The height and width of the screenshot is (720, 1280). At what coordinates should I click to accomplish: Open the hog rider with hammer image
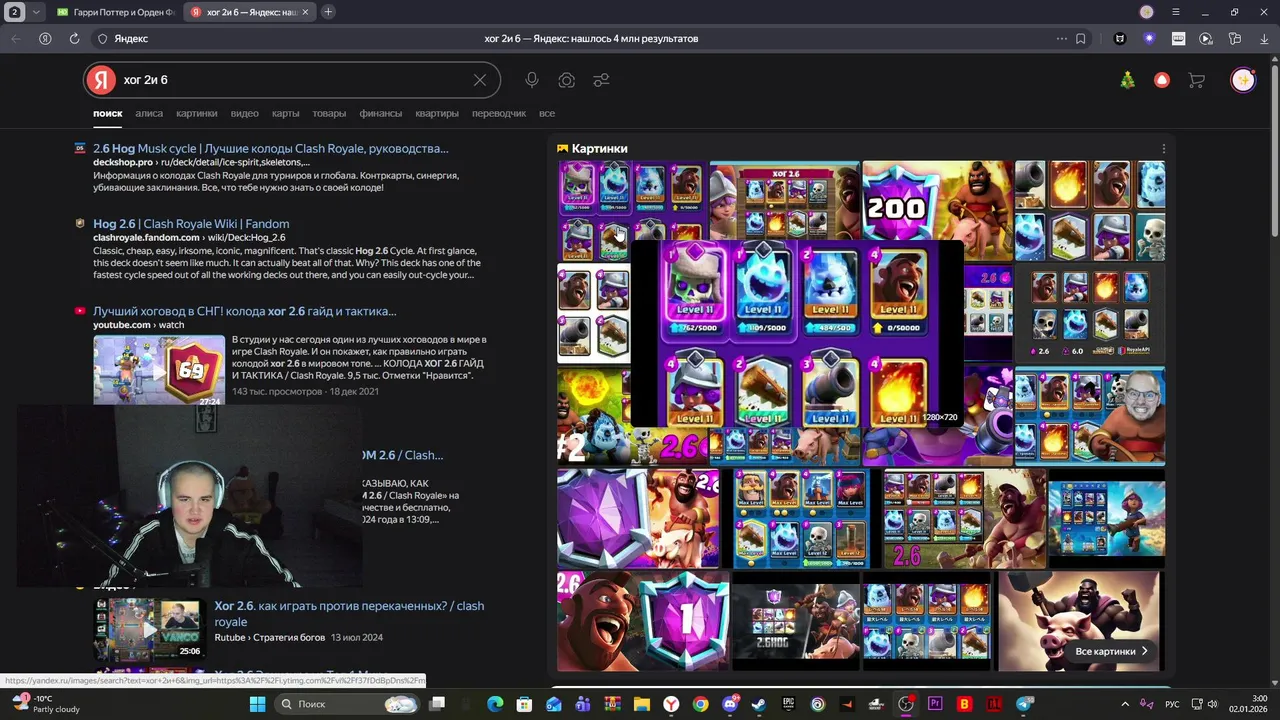[1078, 621]
